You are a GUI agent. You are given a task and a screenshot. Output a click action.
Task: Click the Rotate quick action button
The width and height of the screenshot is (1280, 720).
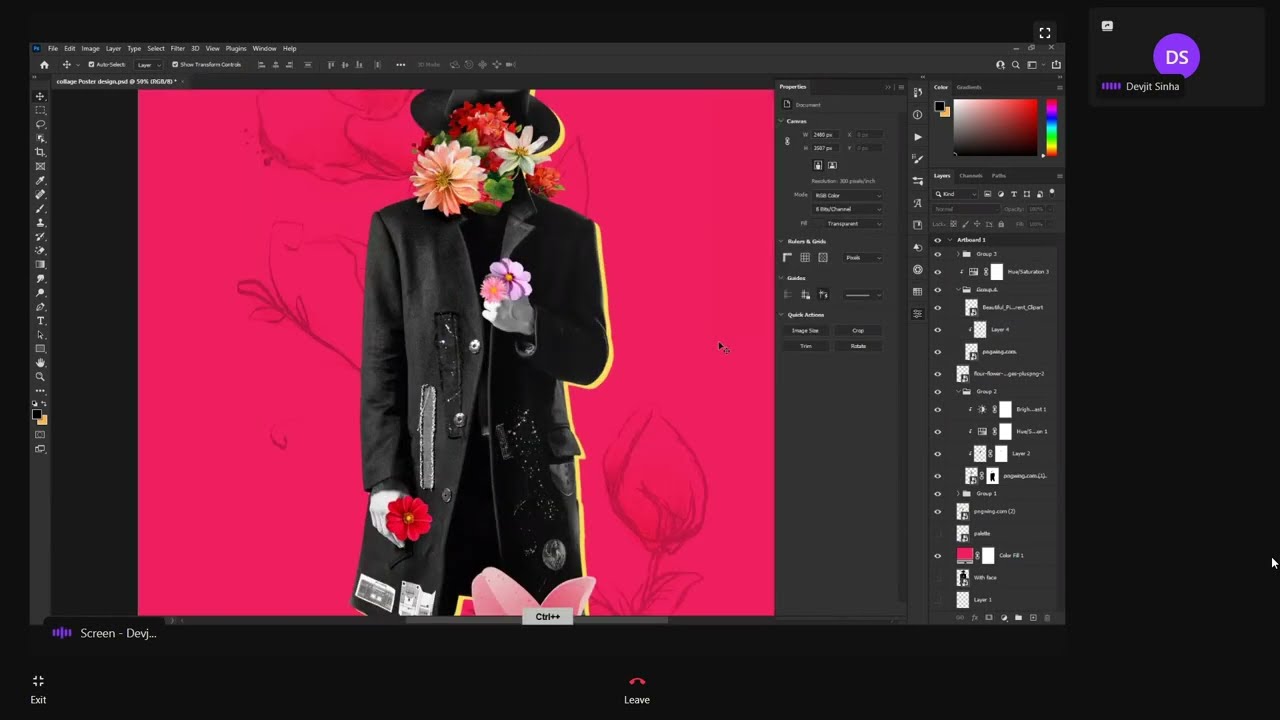click(858, 346)
